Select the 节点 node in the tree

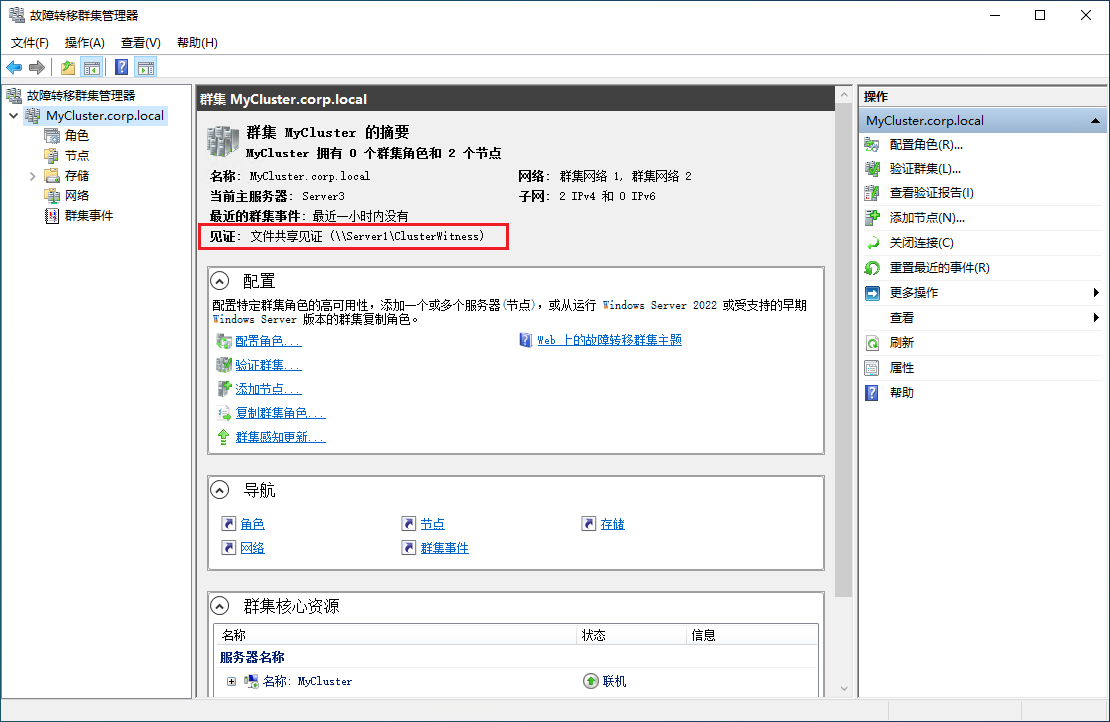tap(76, 155)
